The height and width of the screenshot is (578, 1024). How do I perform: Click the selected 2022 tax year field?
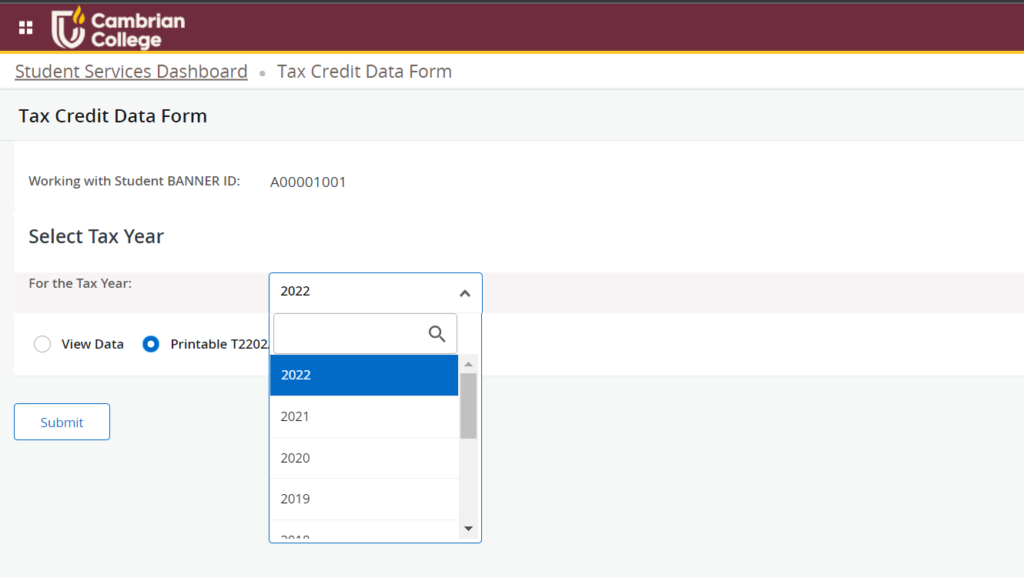(376, 292)
